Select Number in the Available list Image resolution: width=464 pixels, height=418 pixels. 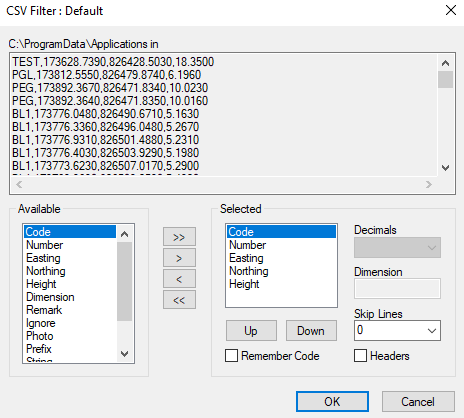pos(70,245)
